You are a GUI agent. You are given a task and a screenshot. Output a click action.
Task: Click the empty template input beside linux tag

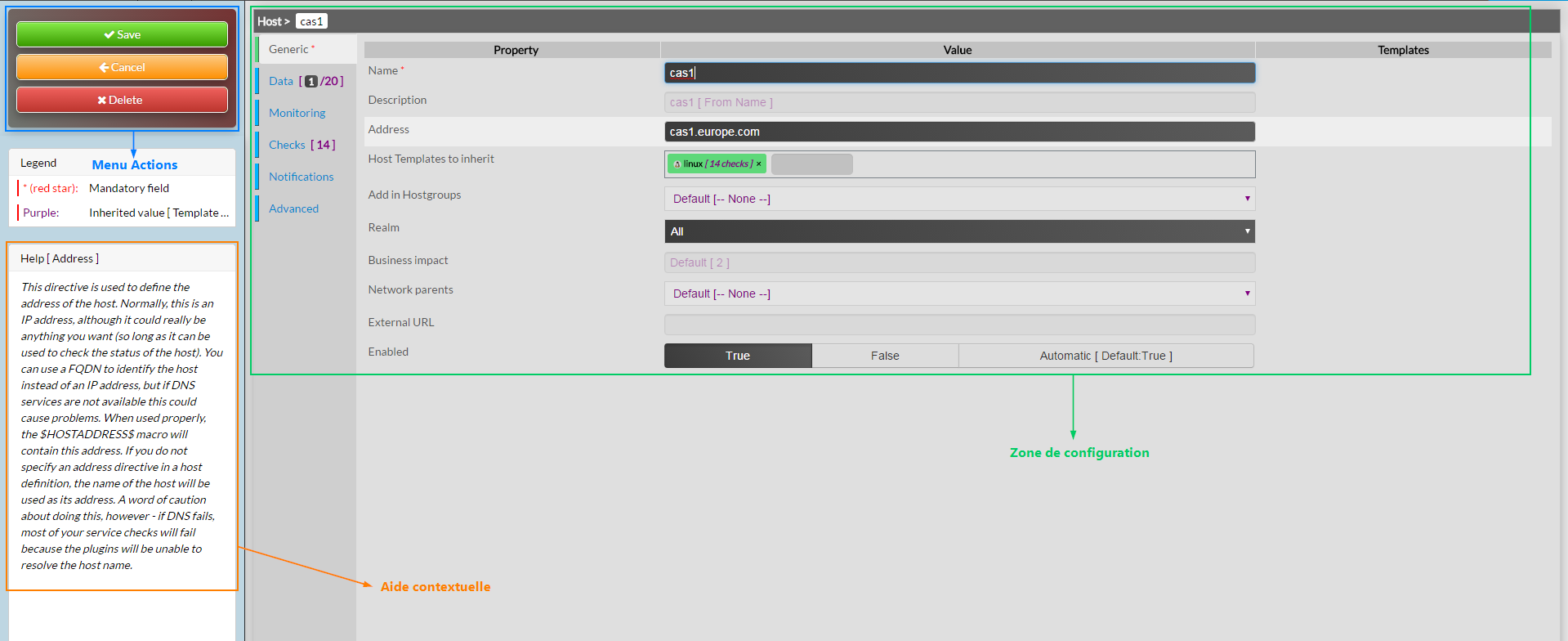pos(811,164)
